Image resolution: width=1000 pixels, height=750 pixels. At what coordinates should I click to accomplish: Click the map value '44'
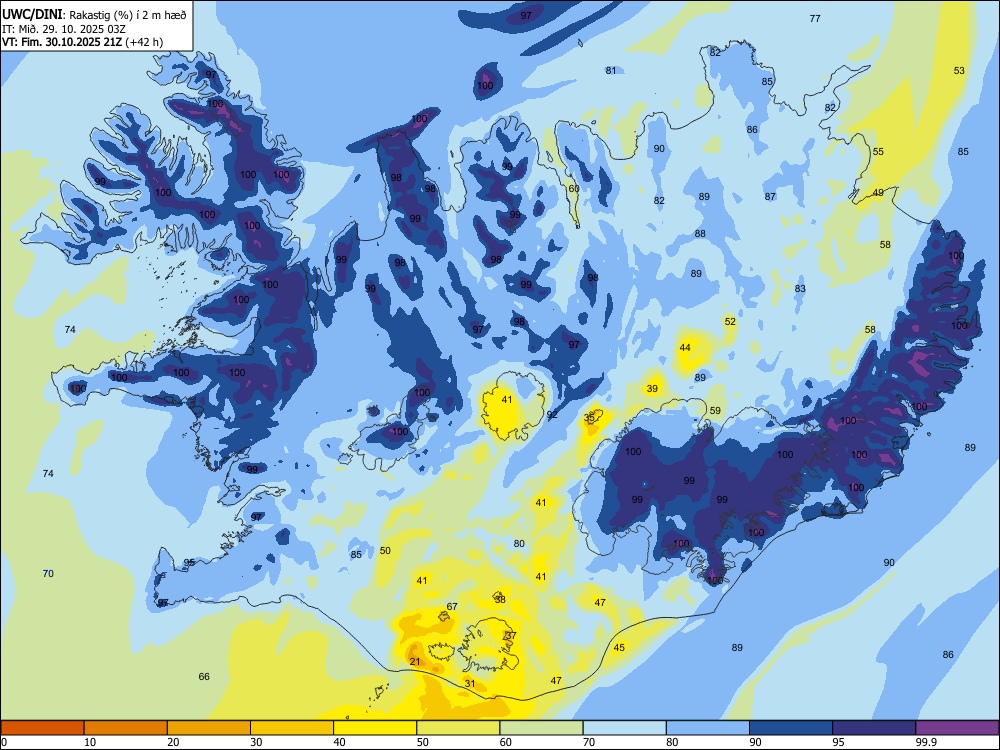point(685,348)
